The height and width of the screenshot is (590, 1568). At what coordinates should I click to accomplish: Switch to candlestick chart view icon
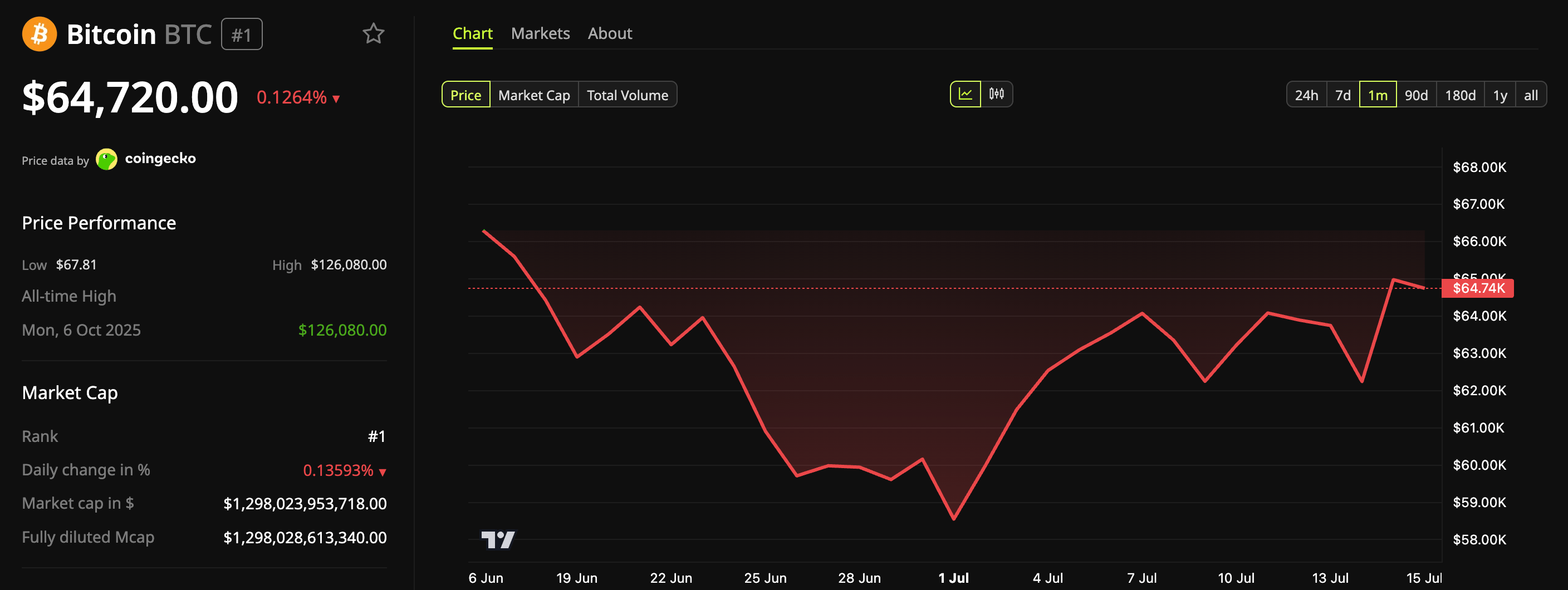(x=997, y=94)
